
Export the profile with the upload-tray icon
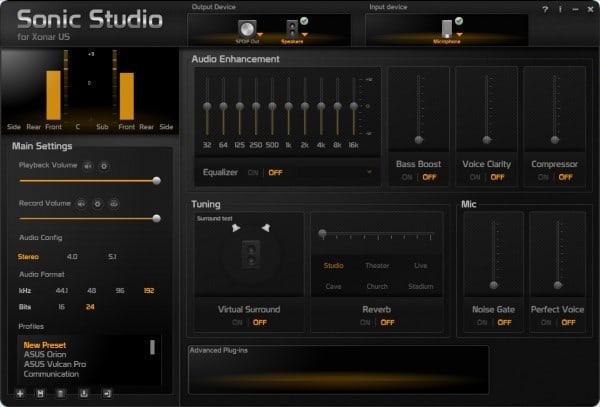84,393
